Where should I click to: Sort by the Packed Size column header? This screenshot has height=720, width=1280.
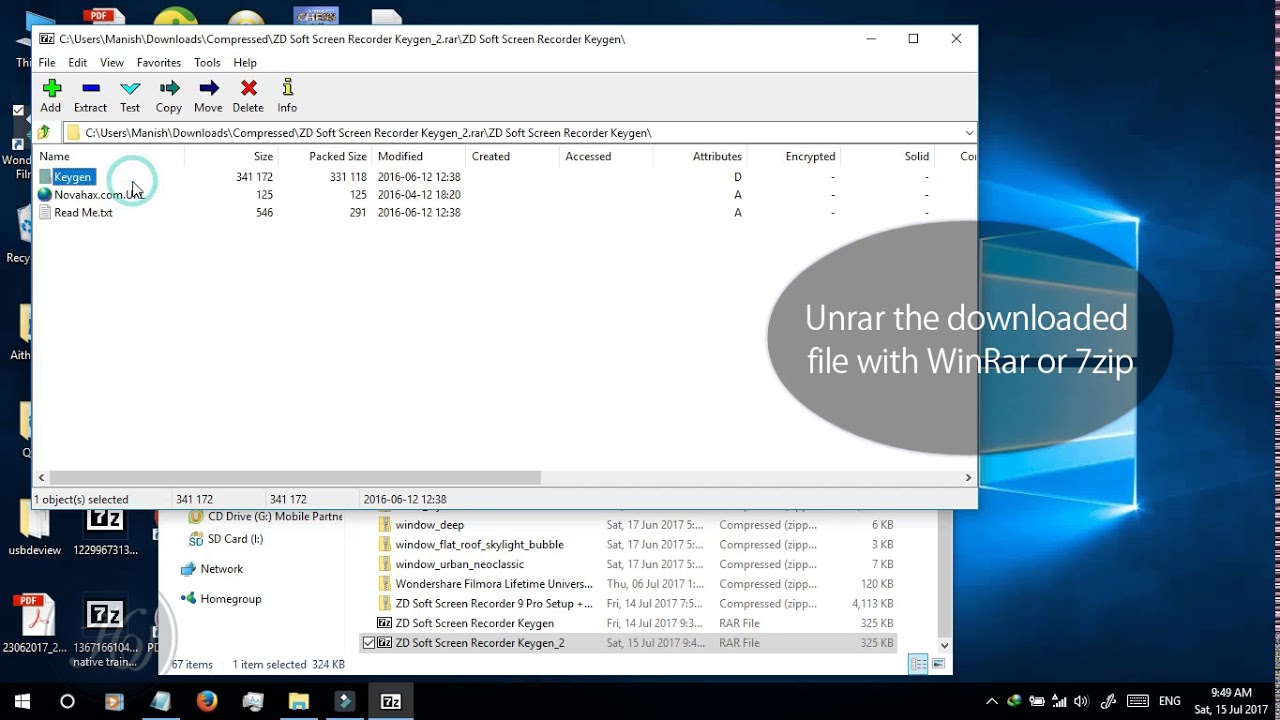(325, 156)
